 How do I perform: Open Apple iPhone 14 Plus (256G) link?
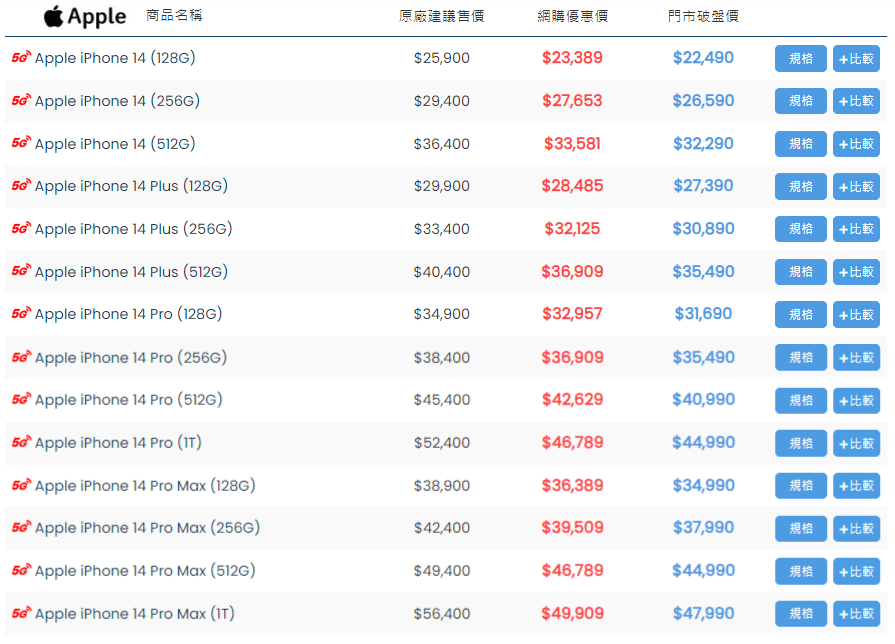[134, 229]
